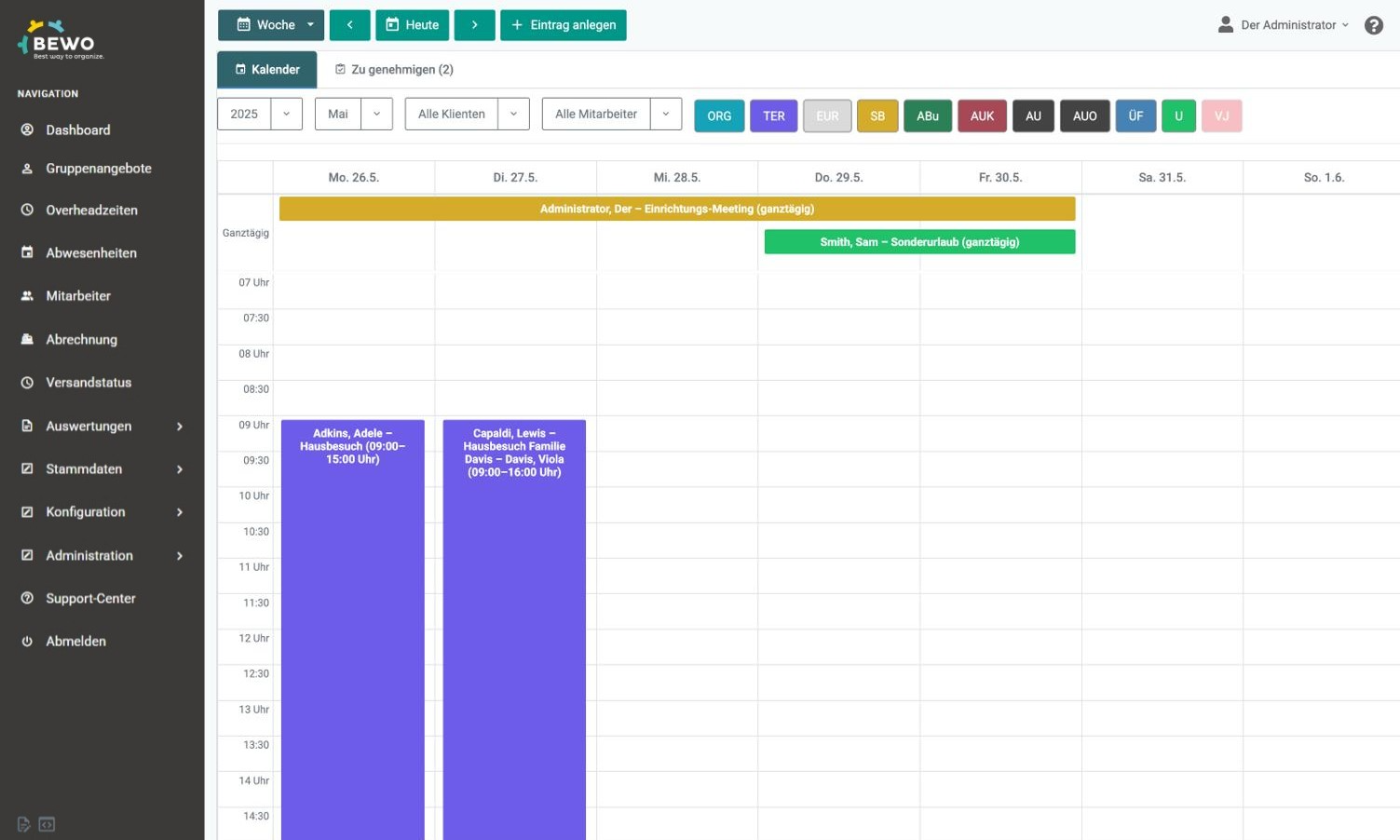Viewport: 1400px width, 840px height.
Task: Expand the Auswertungen submenu chevron
Action: [x=180, y=427]
